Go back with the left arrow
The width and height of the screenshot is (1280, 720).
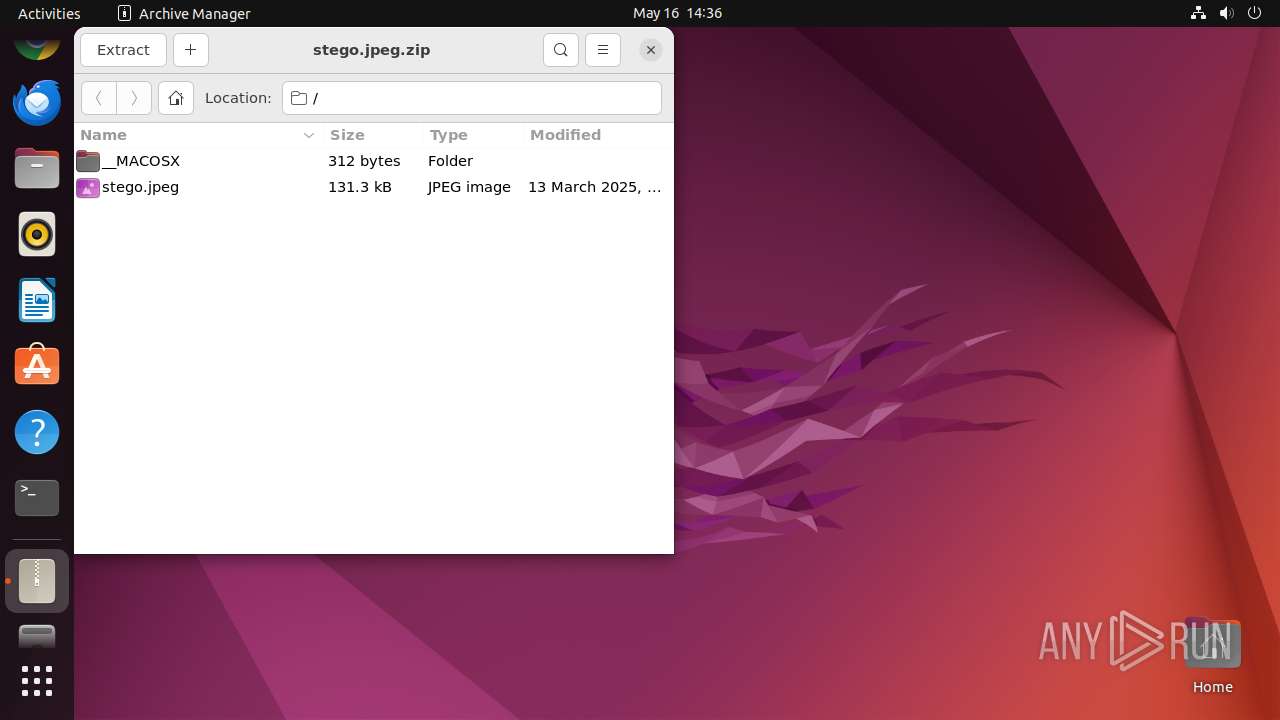click(98, 98)
